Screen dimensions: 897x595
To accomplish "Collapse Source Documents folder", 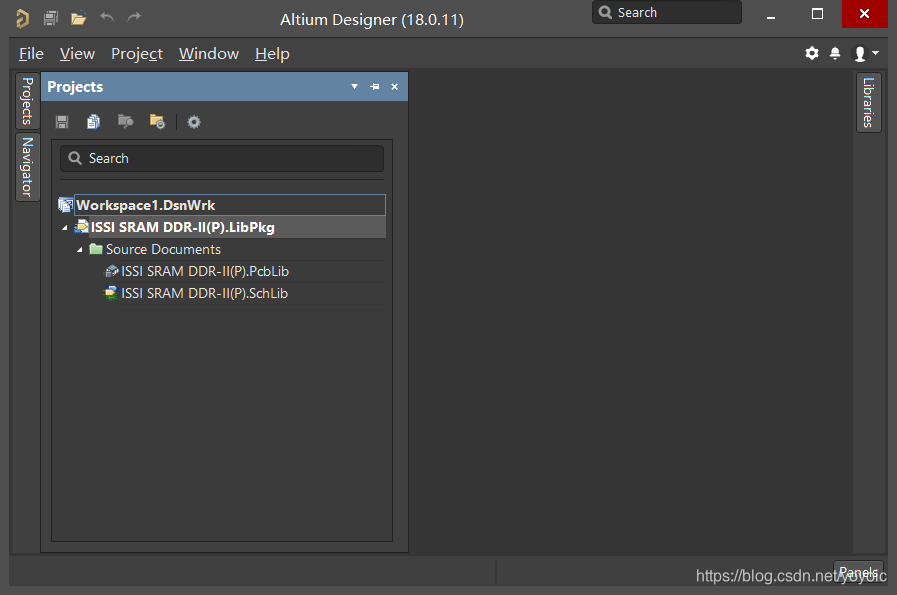I will [80, 249].
